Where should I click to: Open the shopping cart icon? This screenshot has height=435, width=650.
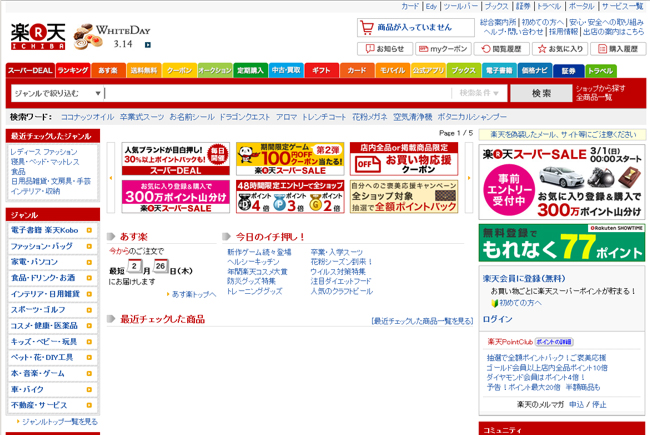pyautogui.click(x=367, y=27)
